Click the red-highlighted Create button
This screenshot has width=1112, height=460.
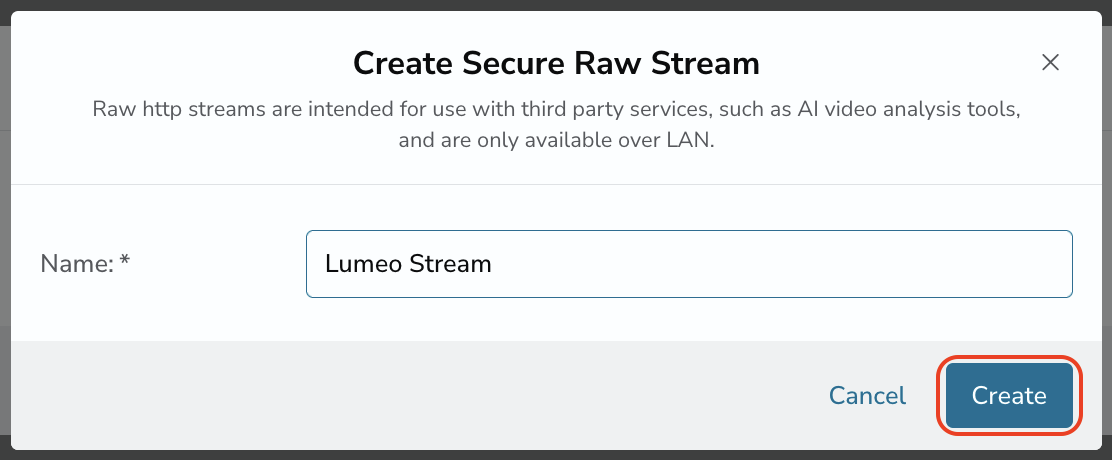[x=1008, y=396]
